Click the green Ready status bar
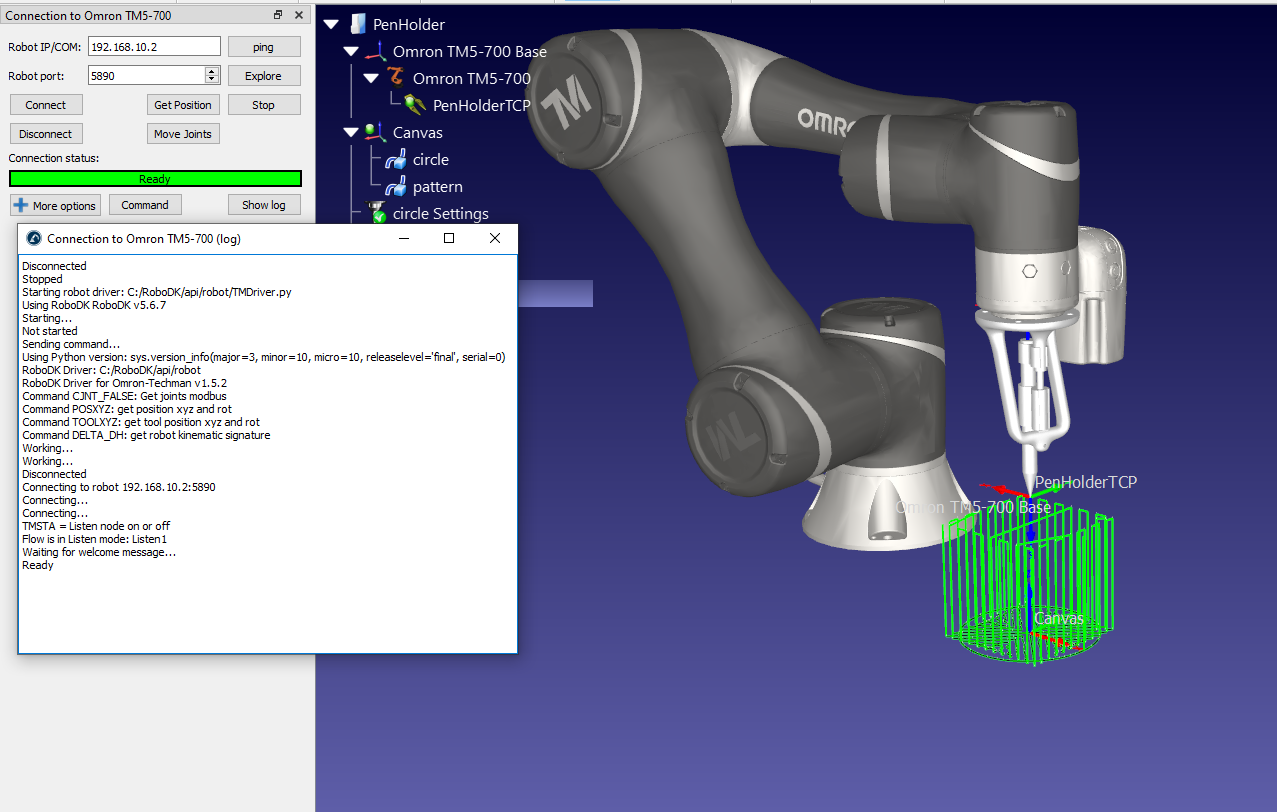1277x812 pixels. coord(155,179)
